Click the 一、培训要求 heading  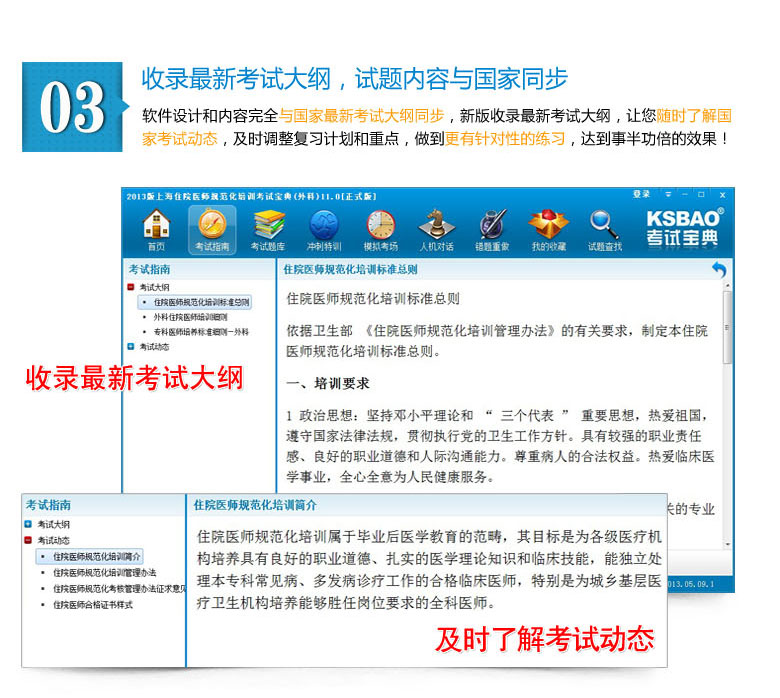328,384
